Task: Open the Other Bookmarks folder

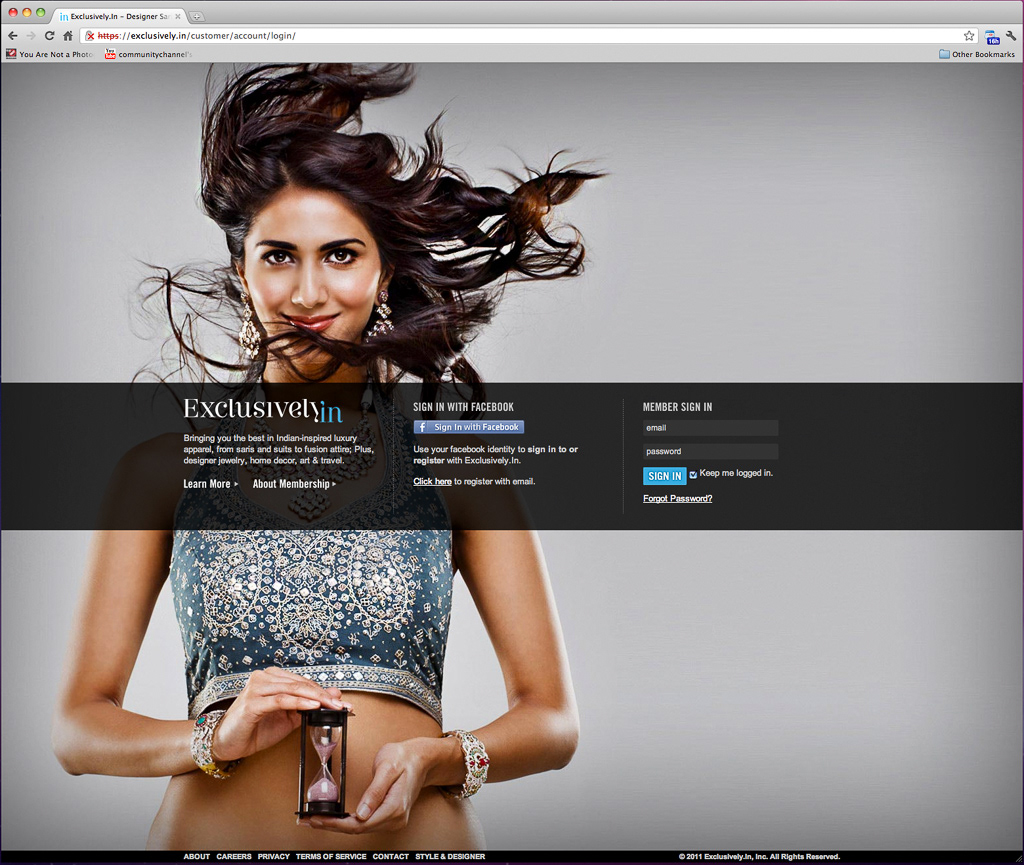Action: point(977,54)
